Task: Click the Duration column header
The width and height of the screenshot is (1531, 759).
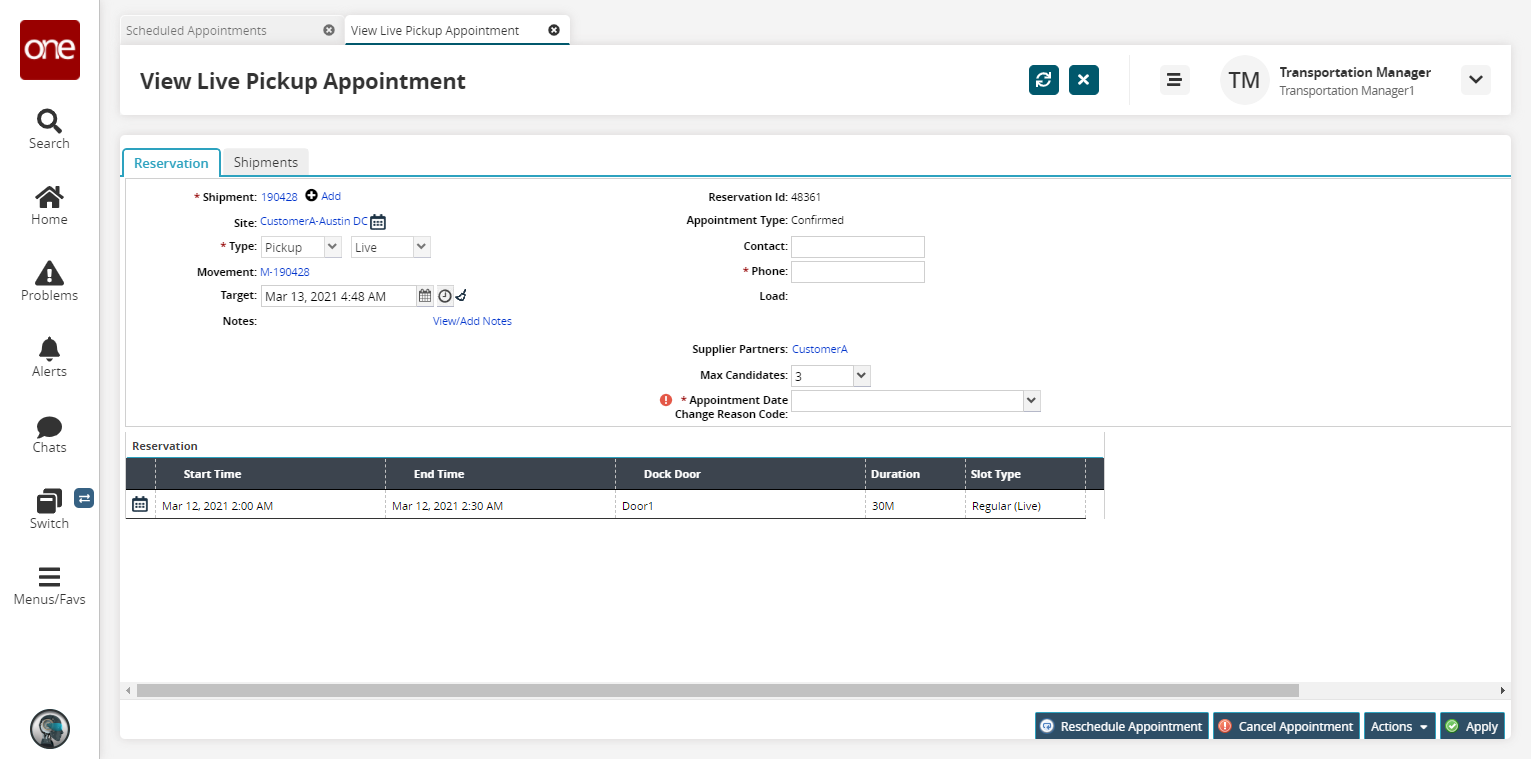Action: coord(915,474)
